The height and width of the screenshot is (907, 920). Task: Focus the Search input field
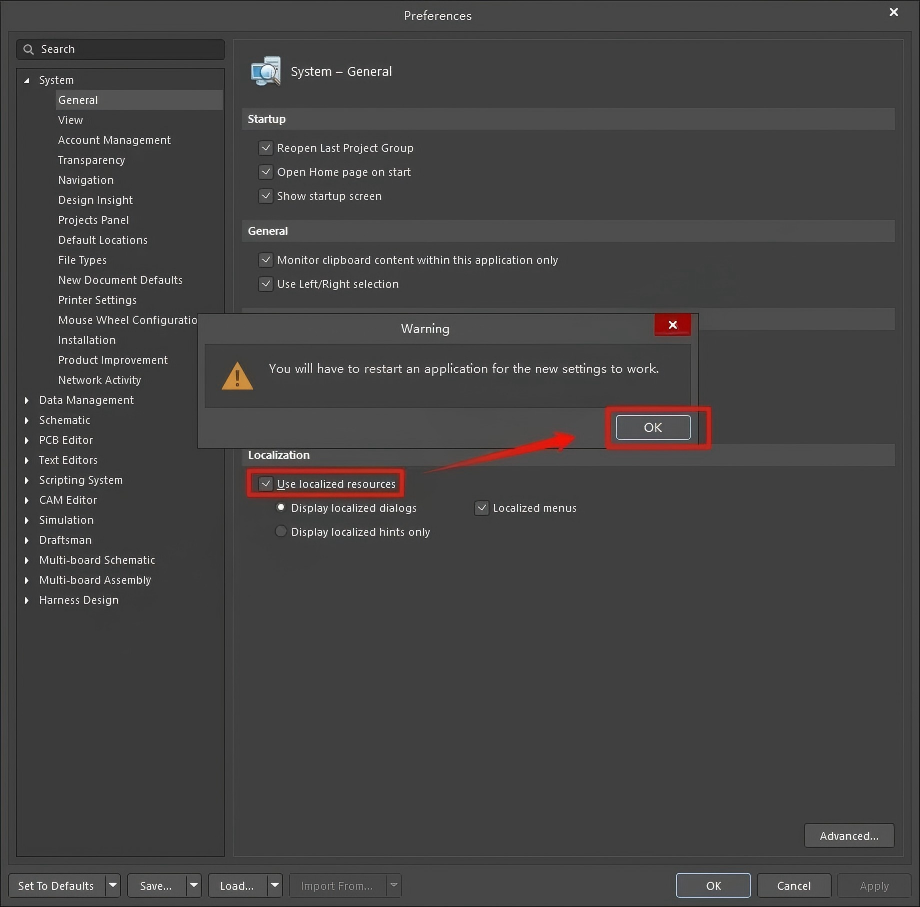tap(120, 49)
